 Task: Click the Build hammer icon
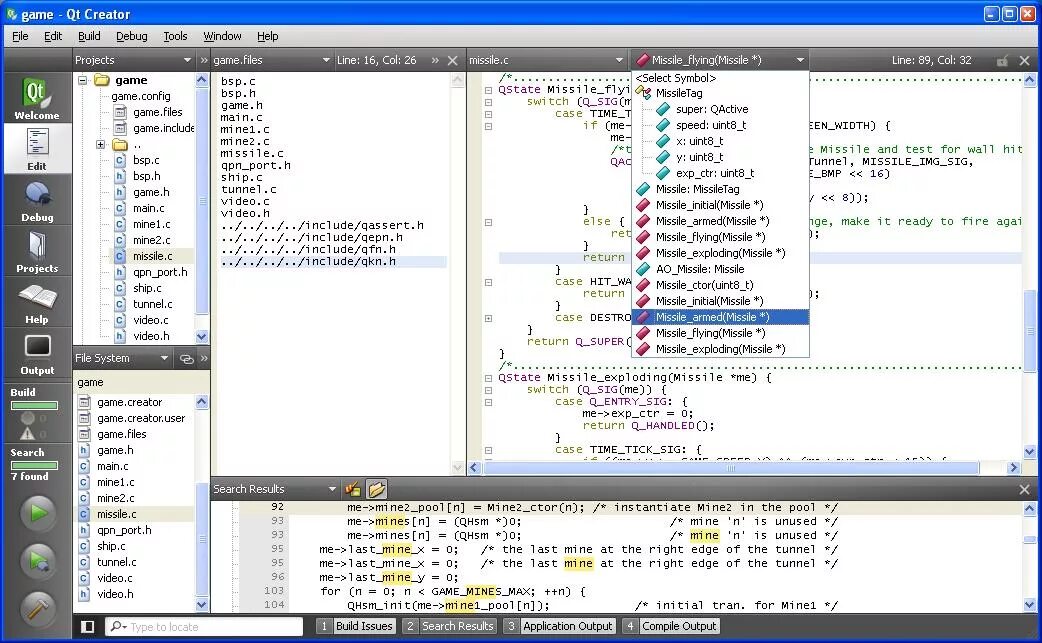tap(38, 608)
